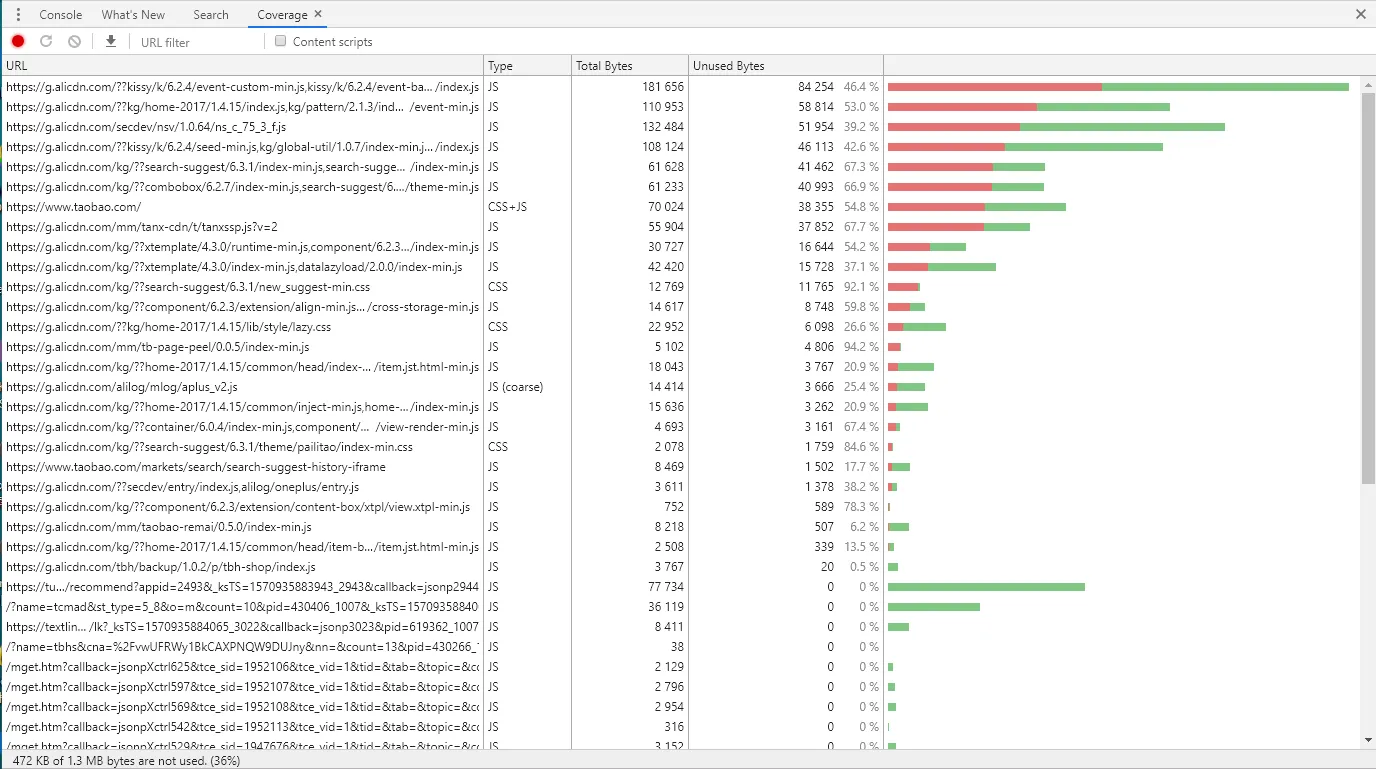Screen dimensions: 1376x769
Task: Sort by the Type column header
Action: 500,66
